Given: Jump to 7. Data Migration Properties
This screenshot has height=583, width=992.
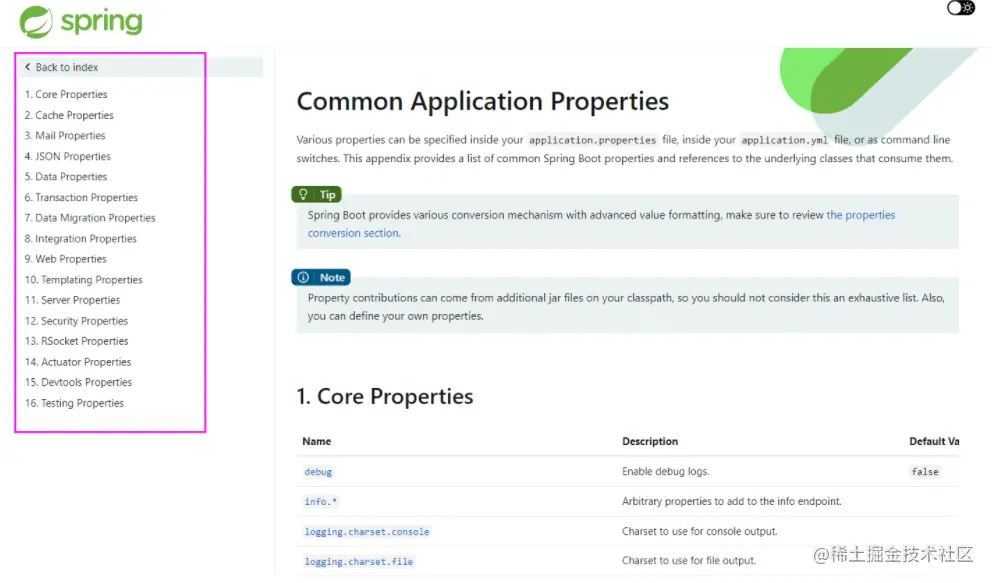Looking at the screenshot, I should (x=90, y=218).
